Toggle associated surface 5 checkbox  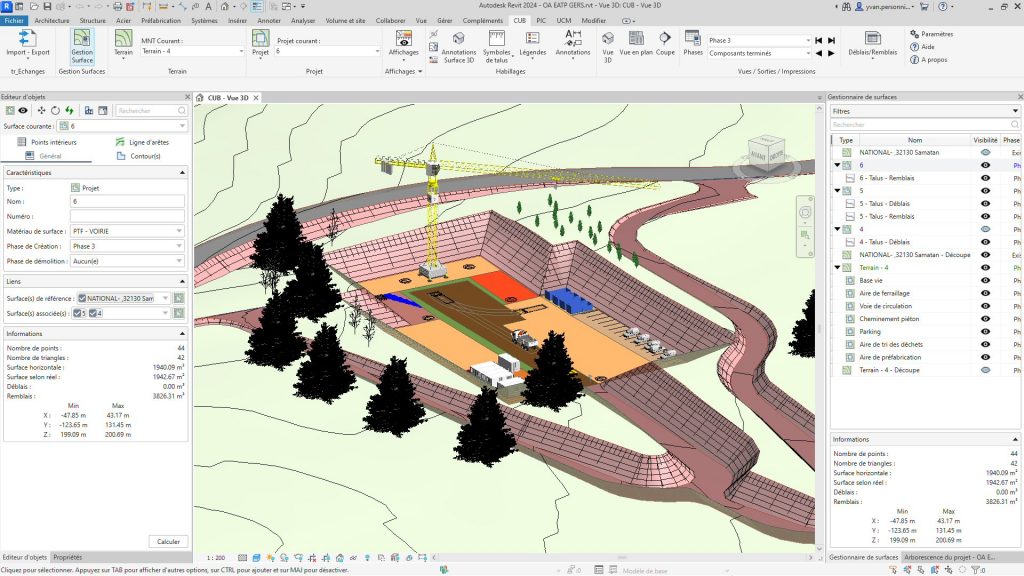pos(77,313)
